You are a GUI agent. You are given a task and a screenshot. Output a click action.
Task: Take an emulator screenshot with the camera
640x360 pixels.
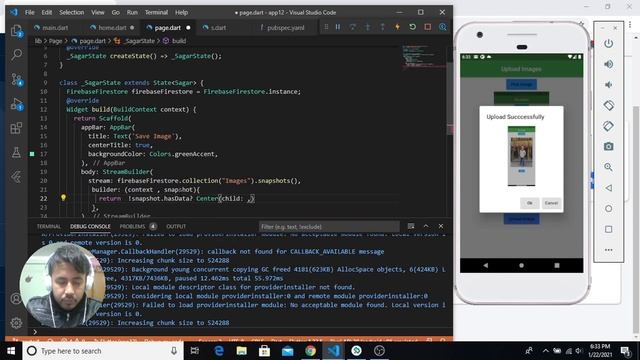pos(609,147)
